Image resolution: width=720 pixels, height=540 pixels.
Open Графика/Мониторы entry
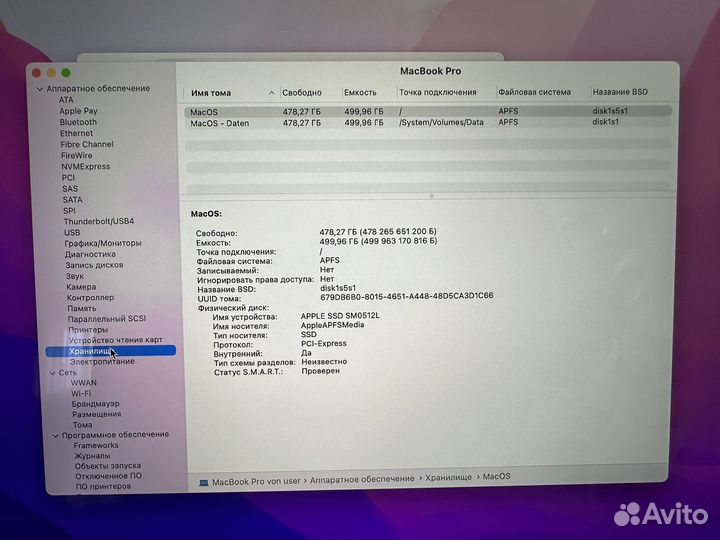(x=103, y=243)
